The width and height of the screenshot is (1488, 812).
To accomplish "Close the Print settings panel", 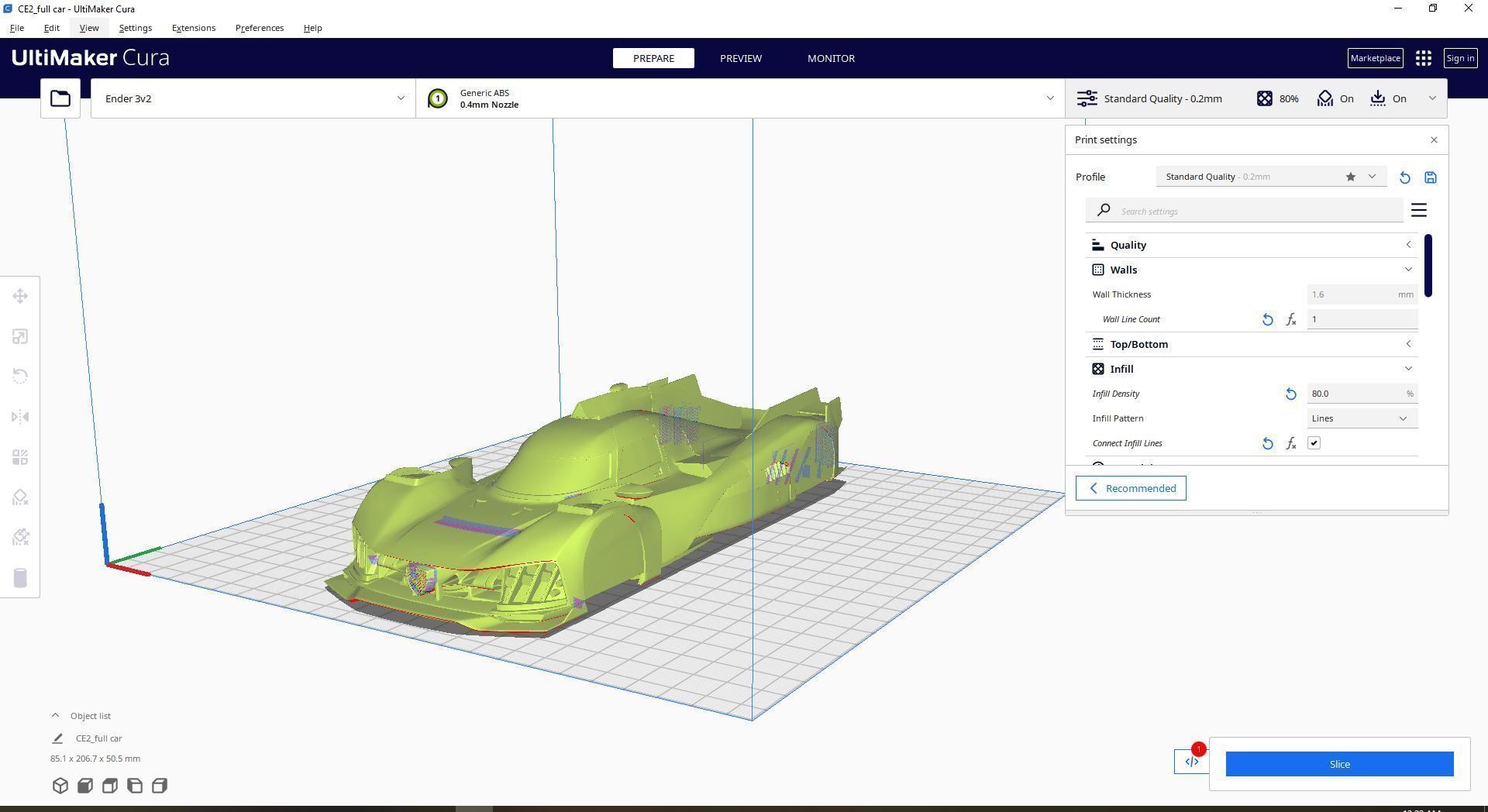I will pyautogui.click(x=1434, y=140).
